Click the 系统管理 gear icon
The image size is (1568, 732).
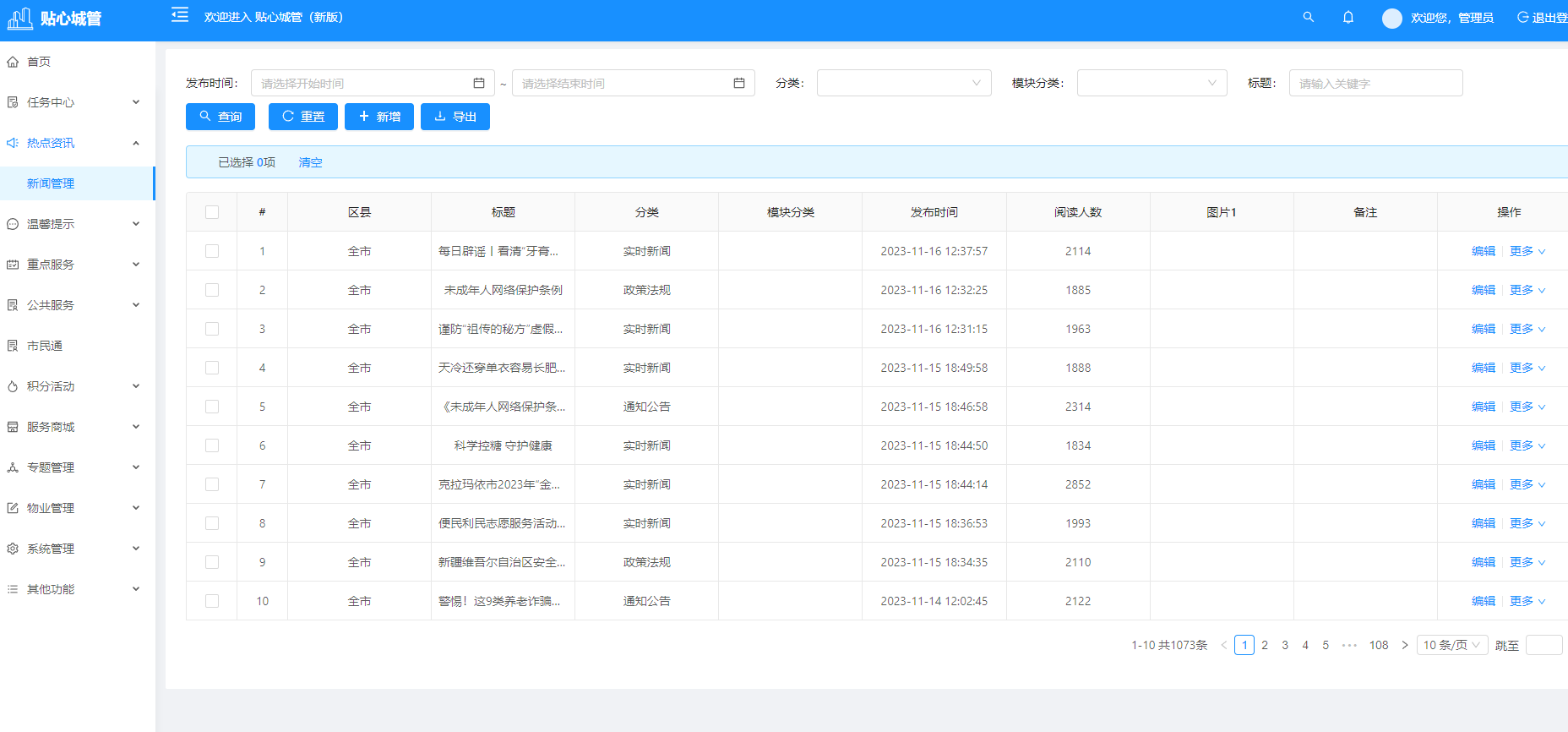click(x=13, y=549)
